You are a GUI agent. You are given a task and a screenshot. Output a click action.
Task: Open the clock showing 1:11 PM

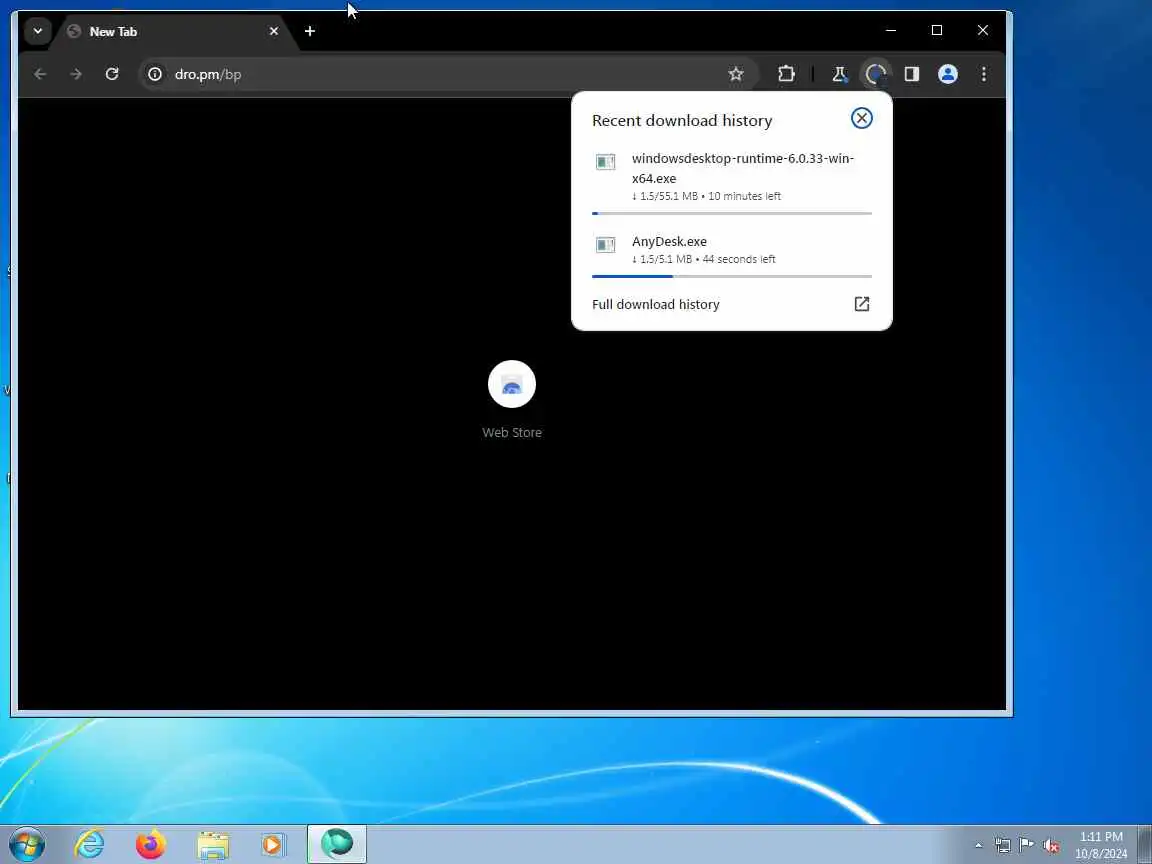pyautogui.click(x=1101, y=845)
